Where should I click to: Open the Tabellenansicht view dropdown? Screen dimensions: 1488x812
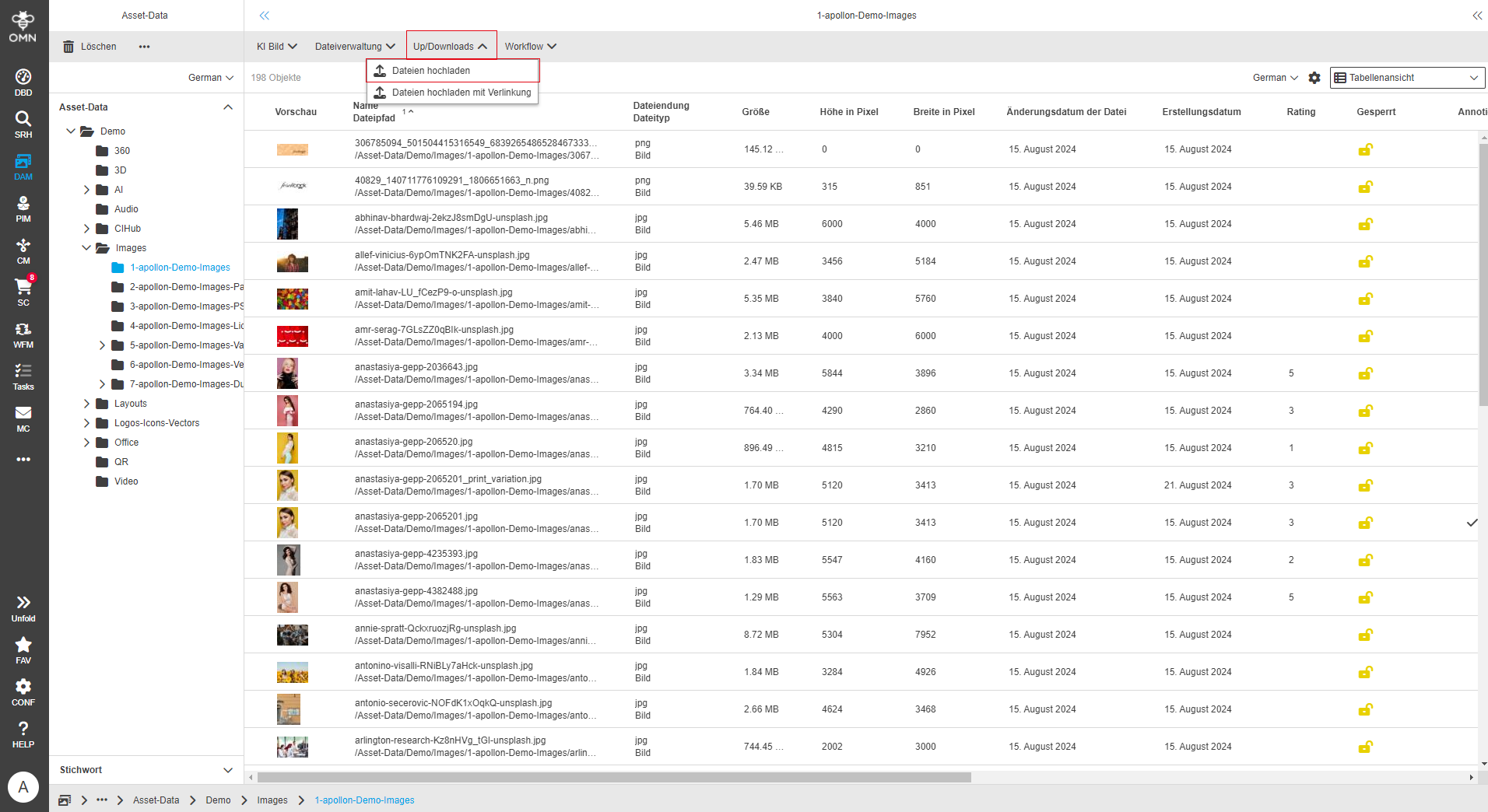[x=1406, y=78]
